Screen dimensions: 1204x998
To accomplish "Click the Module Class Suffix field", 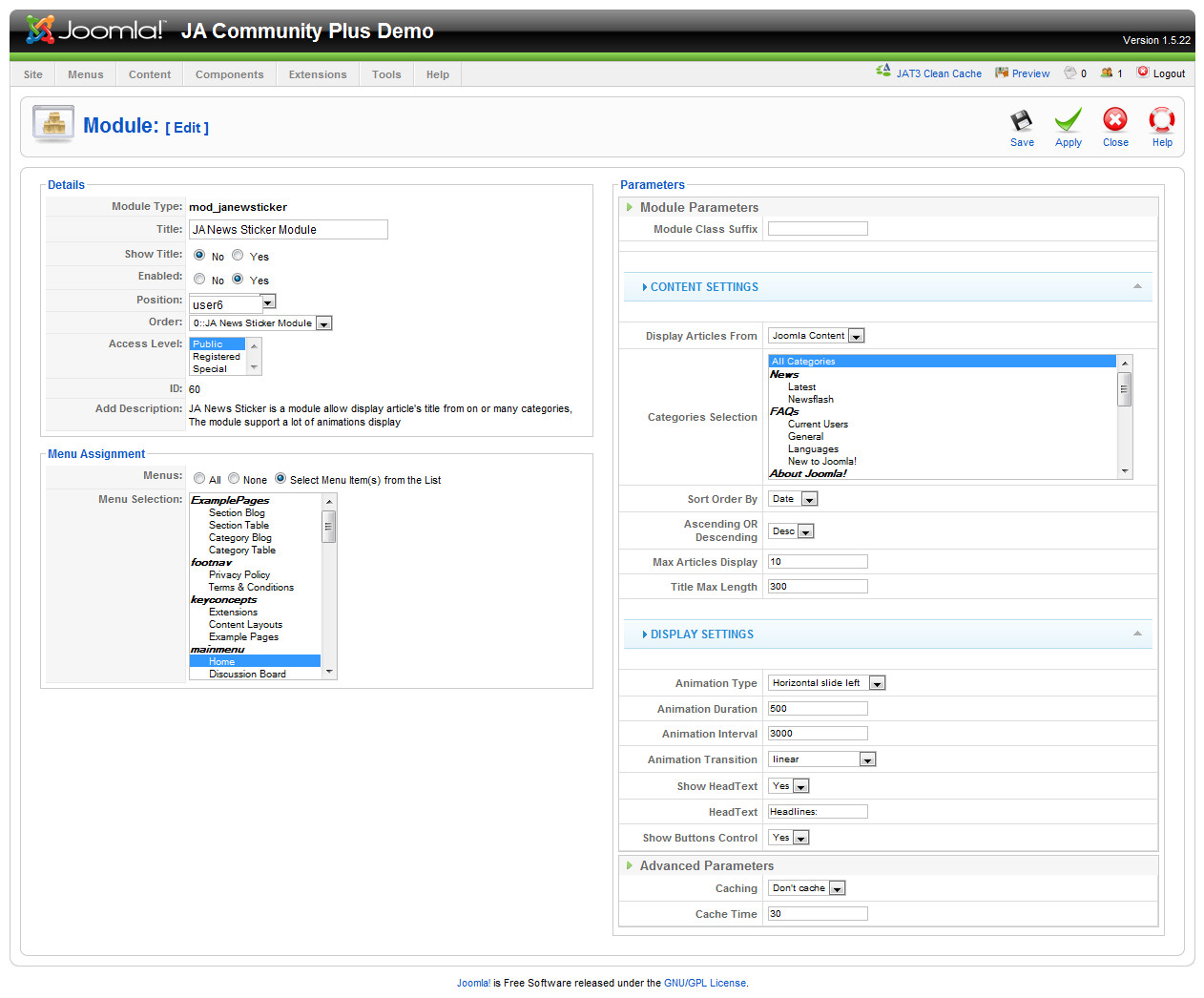I will [x=818, y=229].
